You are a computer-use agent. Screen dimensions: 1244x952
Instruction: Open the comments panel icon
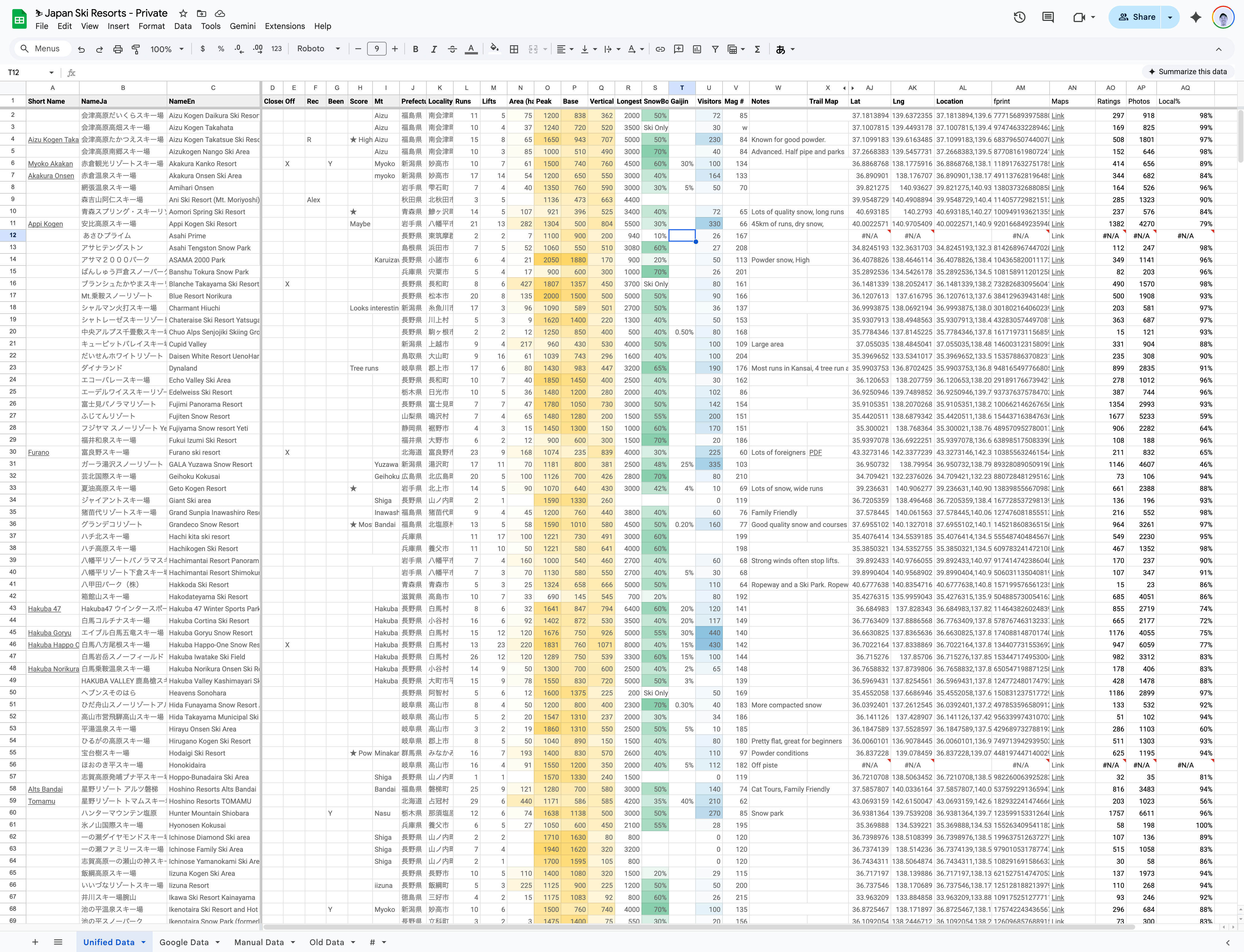[1048, 17]
